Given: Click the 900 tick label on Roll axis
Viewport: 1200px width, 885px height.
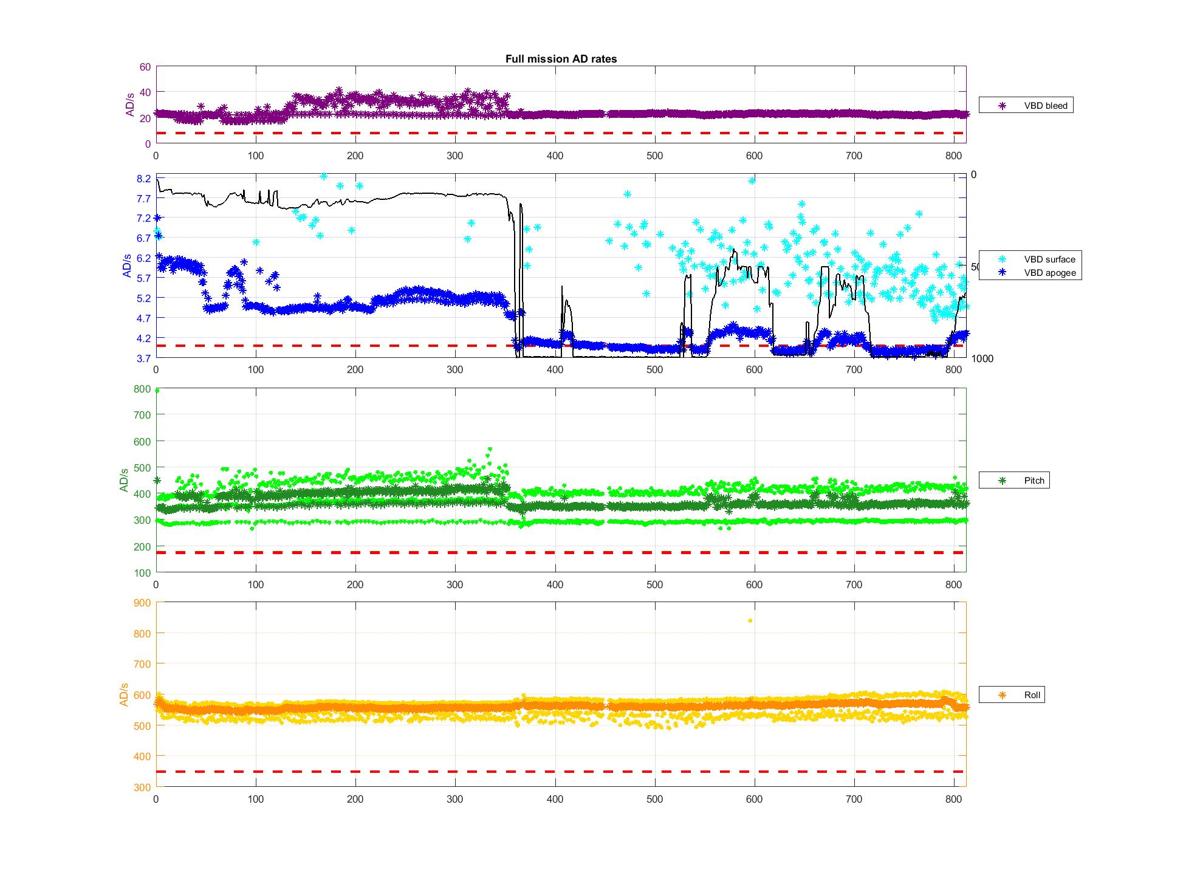Looking at the screenshot, I should click(x=142, y=602).
